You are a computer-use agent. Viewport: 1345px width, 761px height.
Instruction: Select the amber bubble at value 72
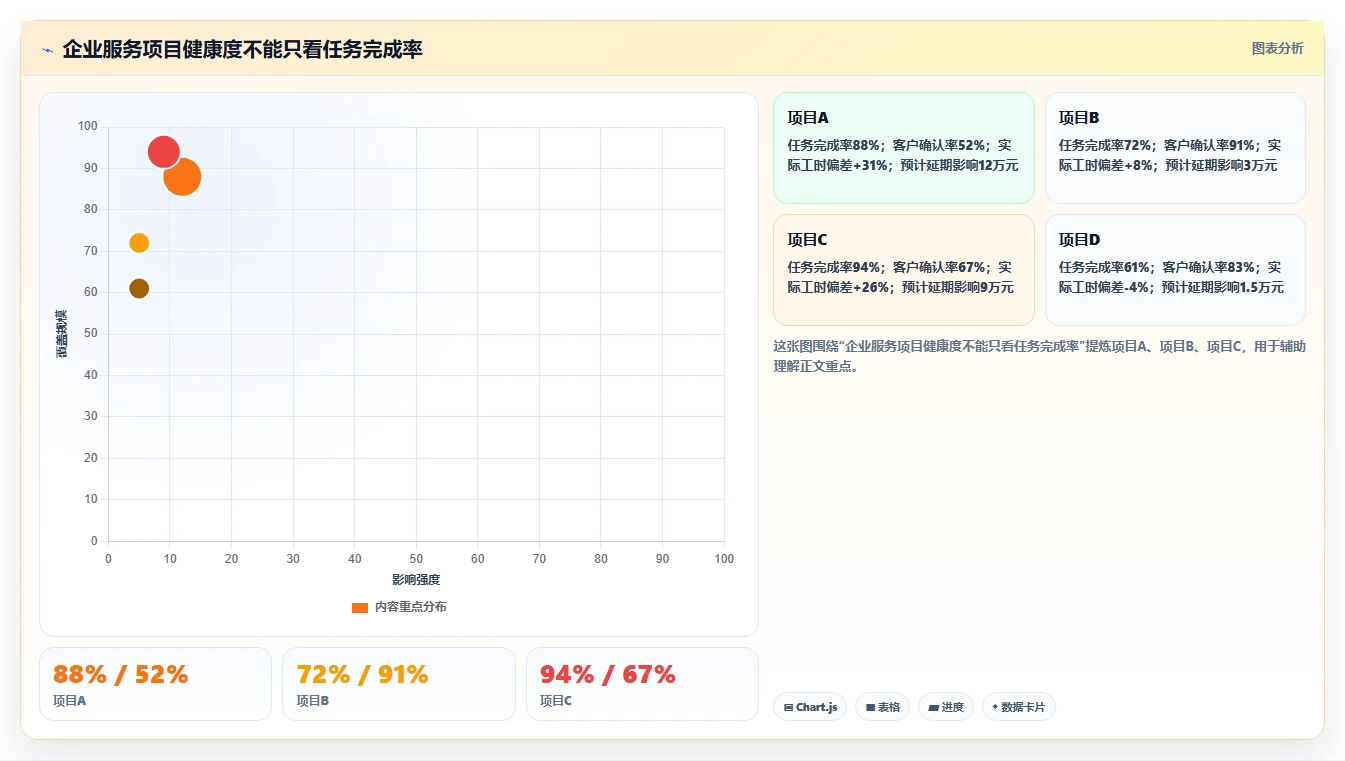139,243
